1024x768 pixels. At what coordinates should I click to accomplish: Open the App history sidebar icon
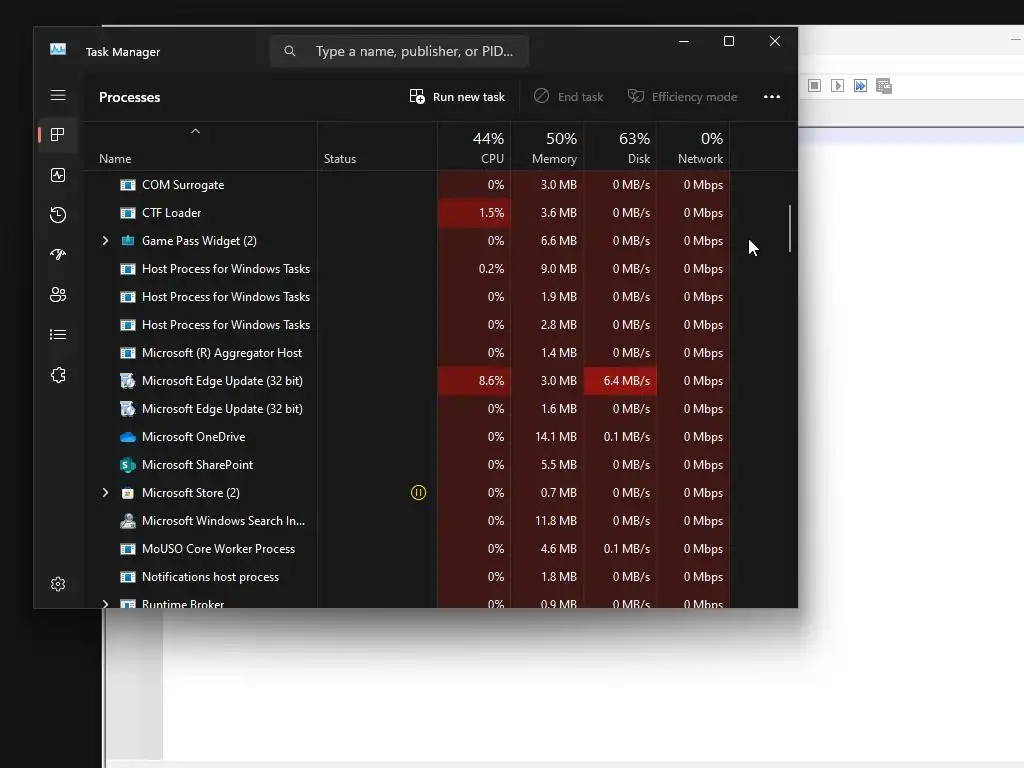coord(58,215)
